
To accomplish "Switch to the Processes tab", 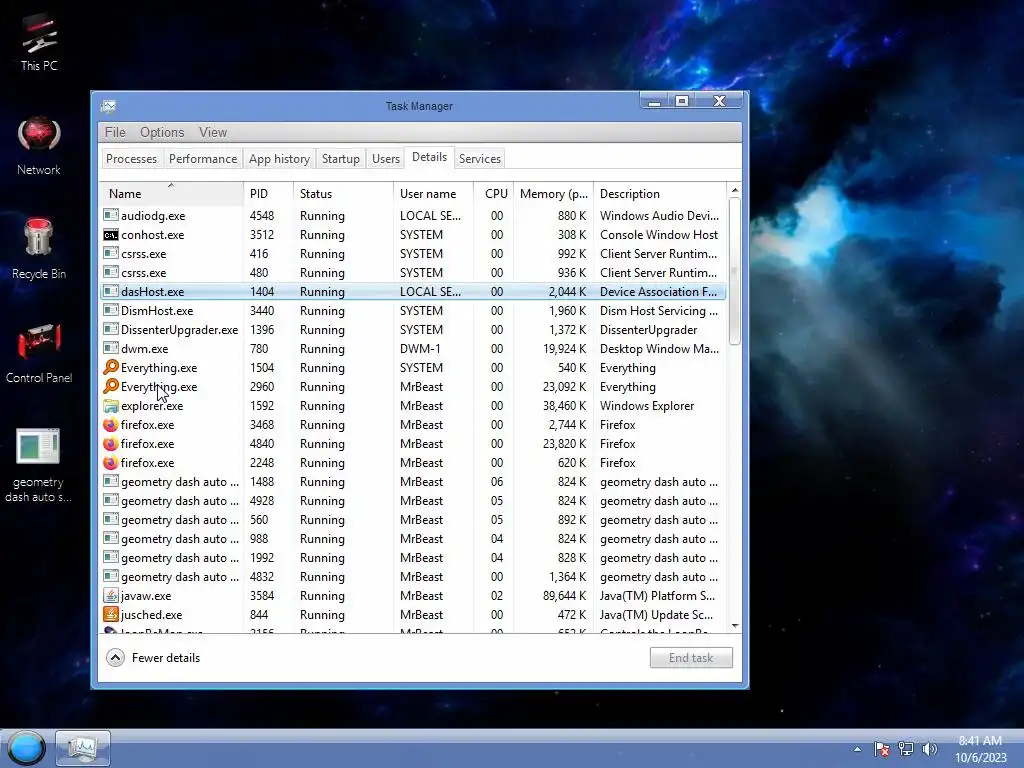I will (x=131, y=159).
